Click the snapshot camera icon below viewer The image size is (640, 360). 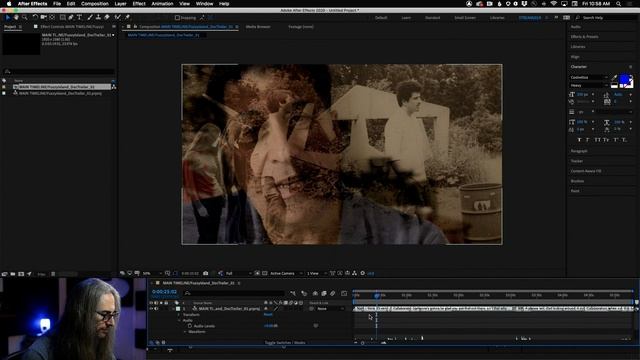206,273
